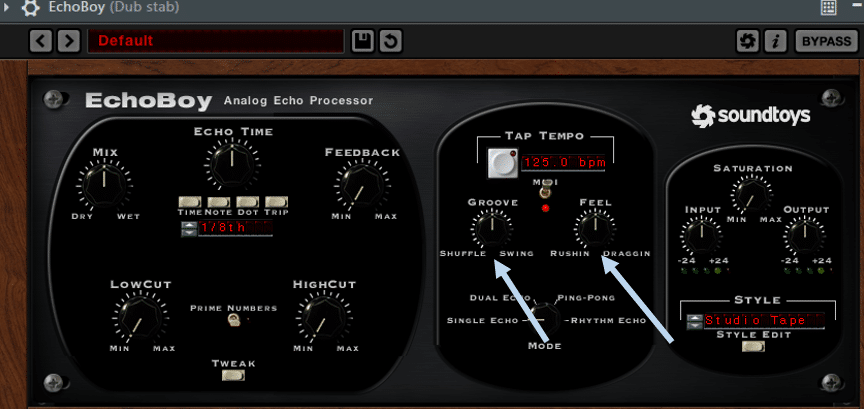The image size is (864, 409).
Task: Open the settings cog next to info
Action: tap(748, 41)
